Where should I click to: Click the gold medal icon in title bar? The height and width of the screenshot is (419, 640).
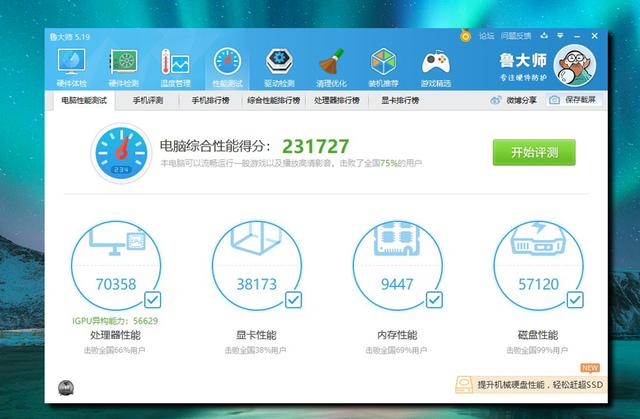click(465, 35)
